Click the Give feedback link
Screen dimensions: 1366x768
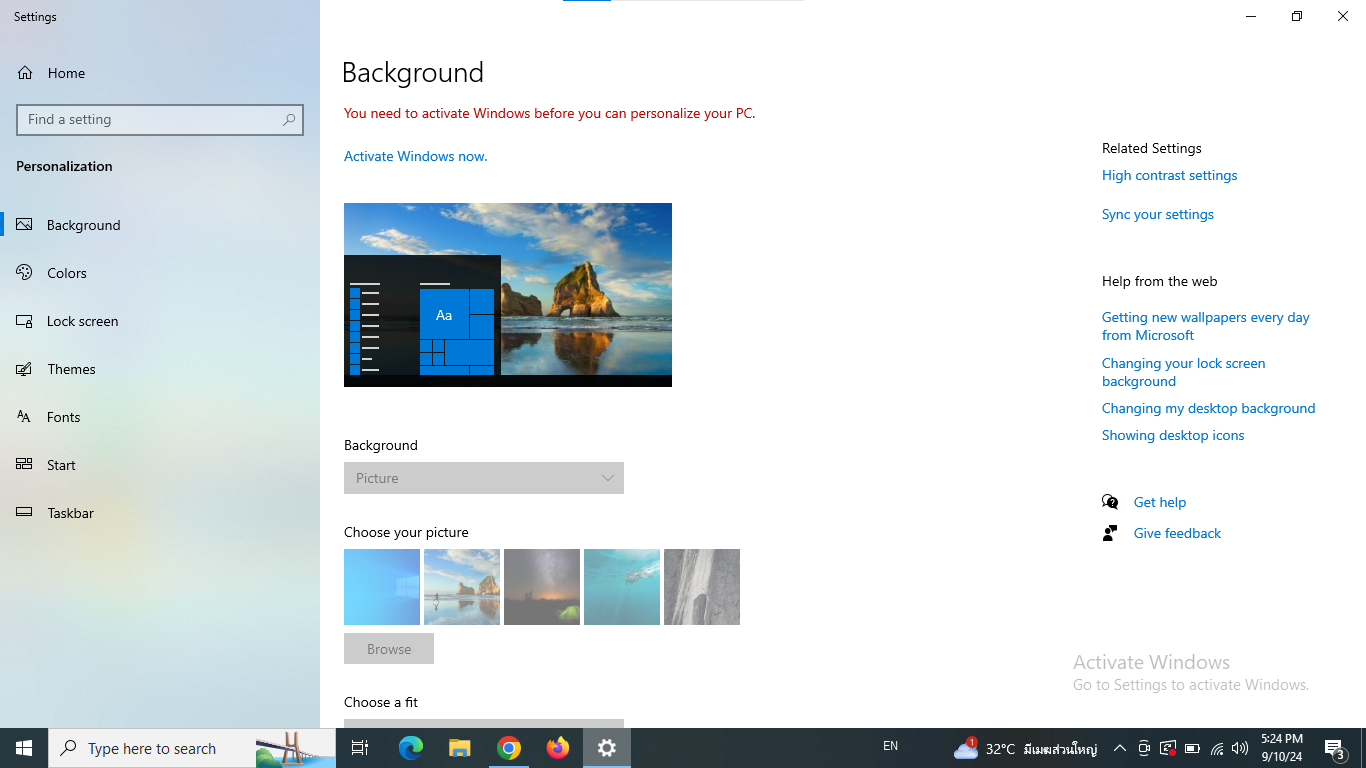[1177, 533]
